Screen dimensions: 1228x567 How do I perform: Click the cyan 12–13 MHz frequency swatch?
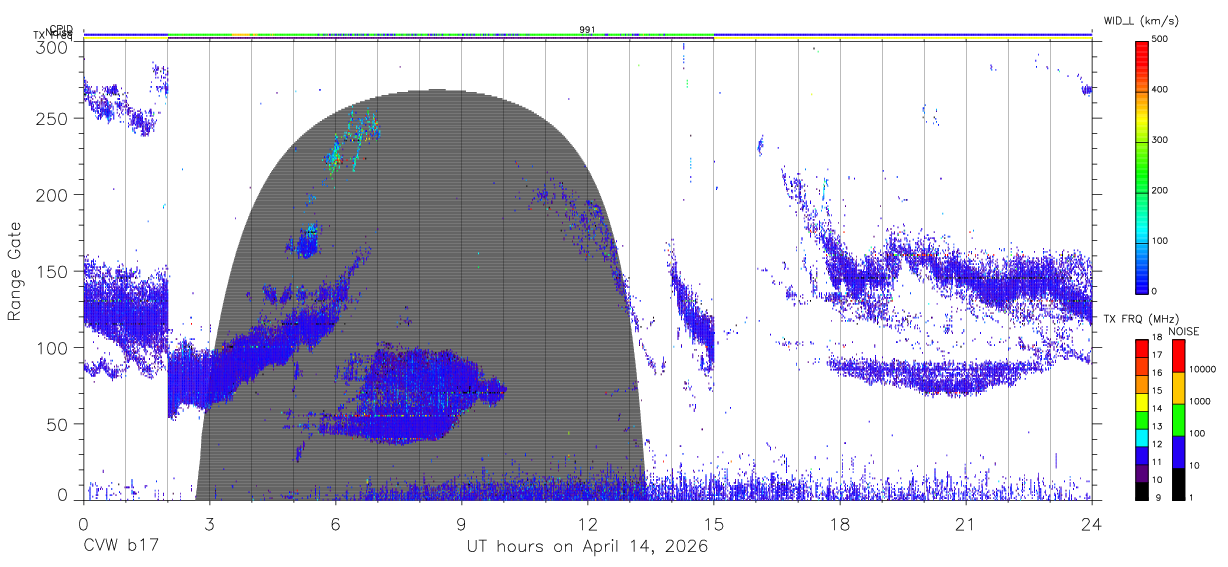pyautogui.click(x=1141, y=437)
